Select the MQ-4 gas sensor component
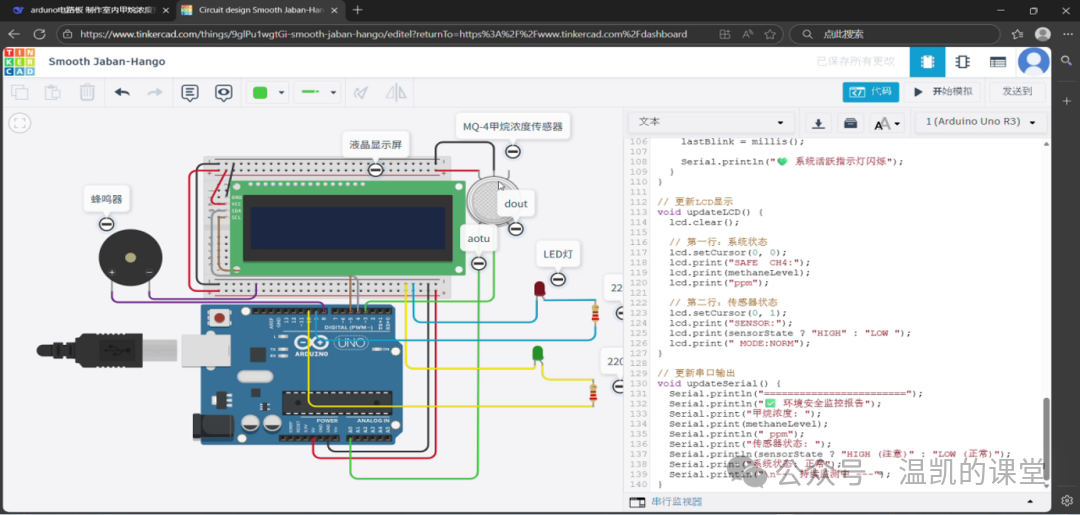 click(x=491, y=202)
